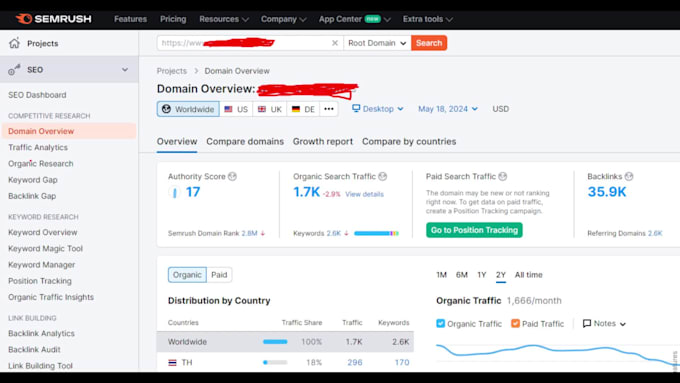Select the 1M time range
The width and height of the screenshot is (680, 383).
point(441,275)
